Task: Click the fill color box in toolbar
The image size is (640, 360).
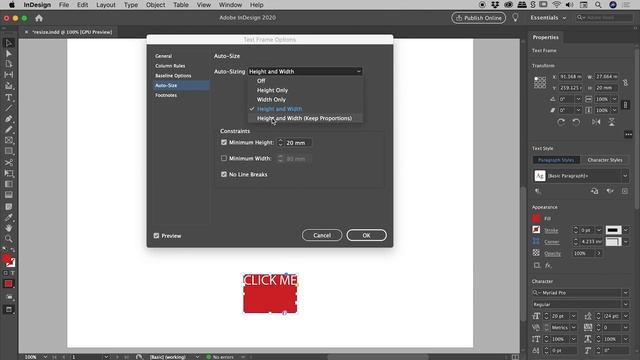Action: [7, 259]
